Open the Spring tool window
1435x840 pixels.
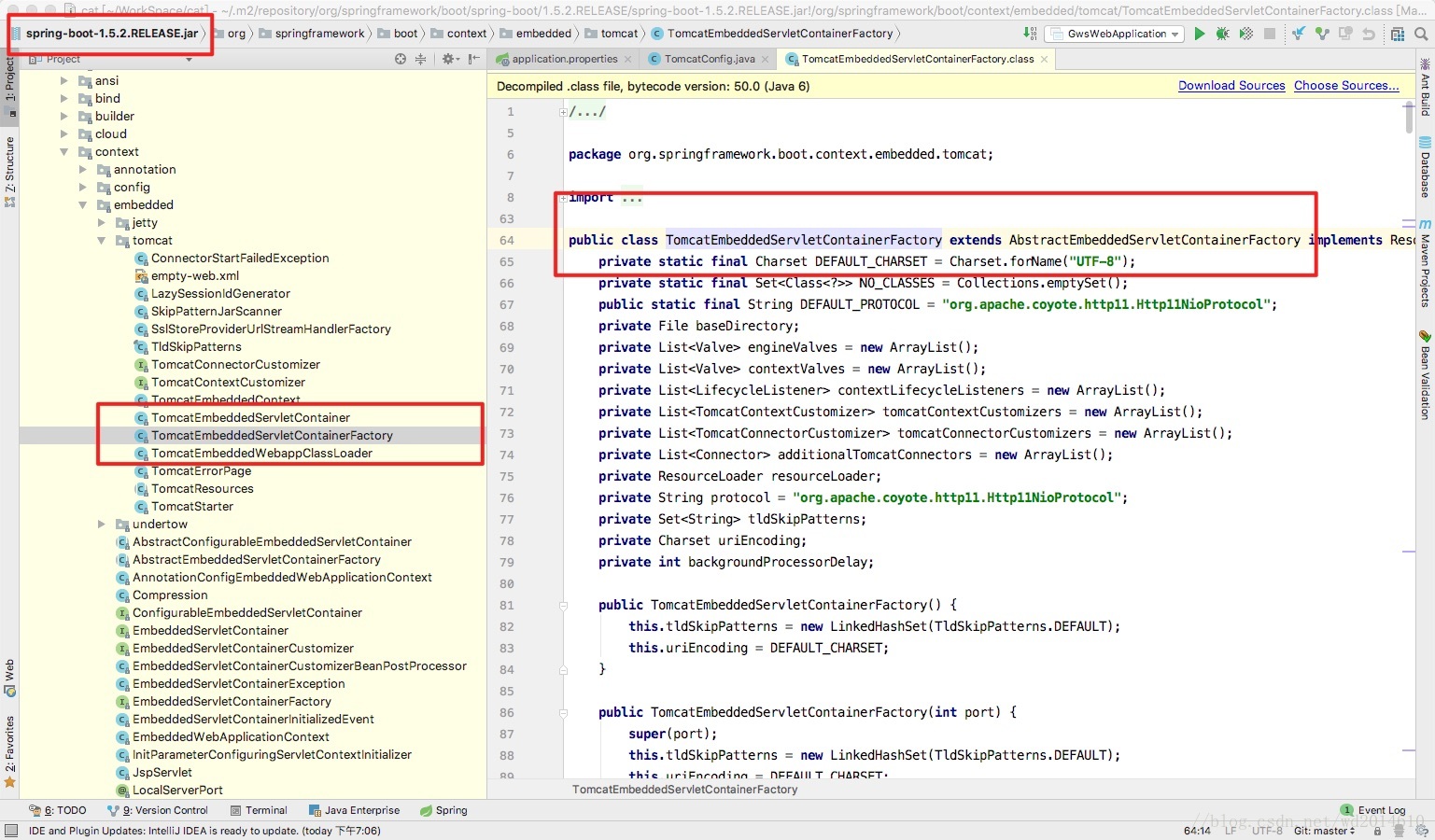[444, 810]
